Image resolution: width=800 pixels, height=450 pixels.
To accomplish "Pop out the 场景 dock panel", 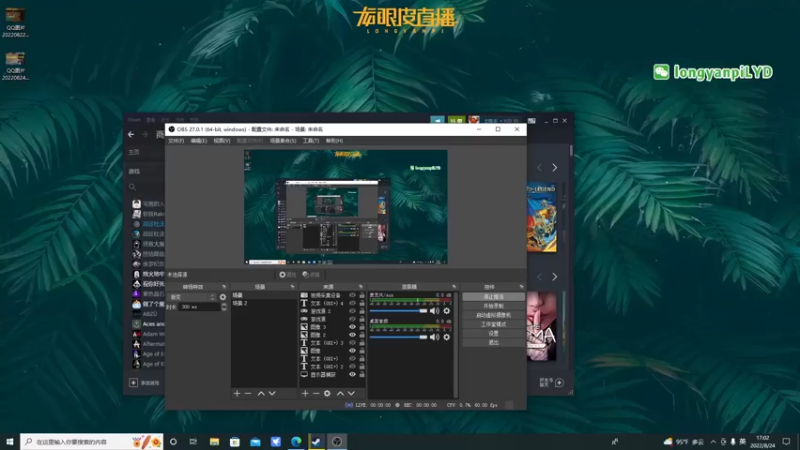I will tap(292, 287).
